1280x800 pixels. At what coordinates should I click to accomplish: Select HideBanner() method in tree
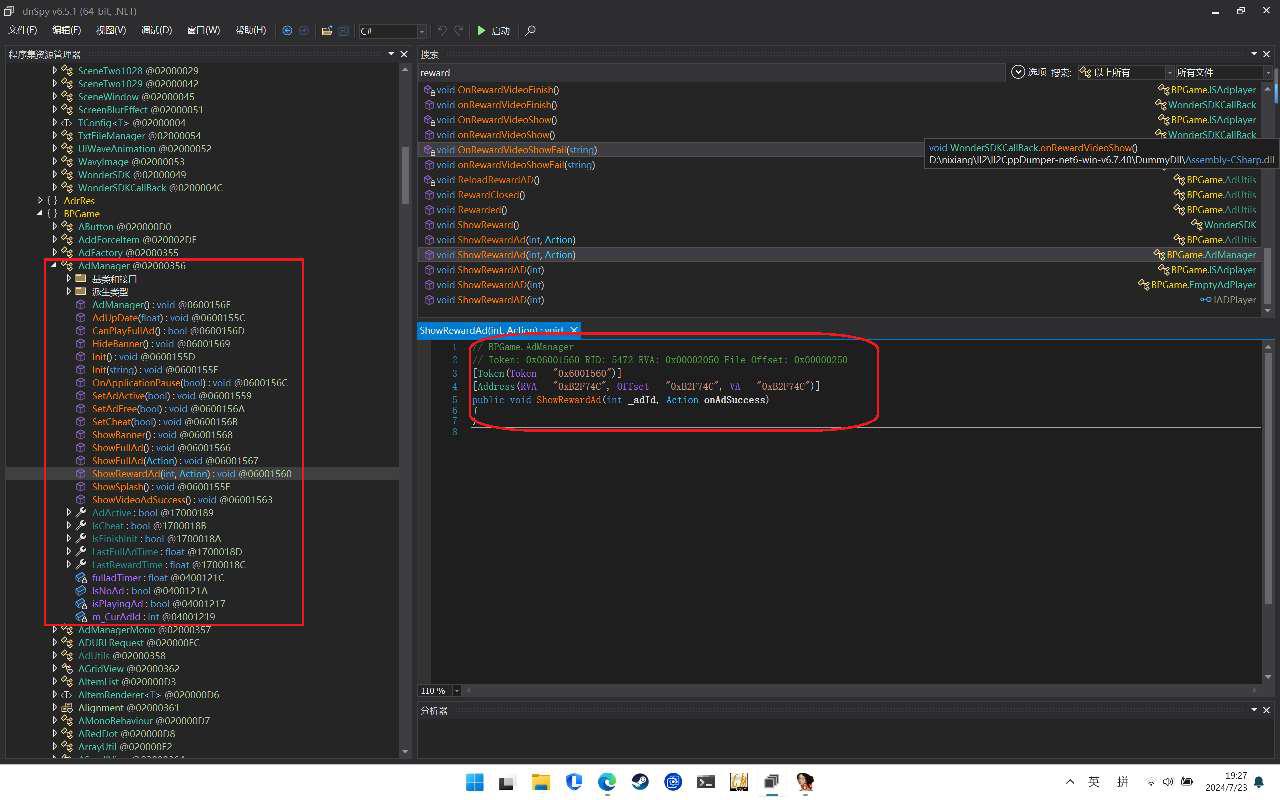coord(161,344)
